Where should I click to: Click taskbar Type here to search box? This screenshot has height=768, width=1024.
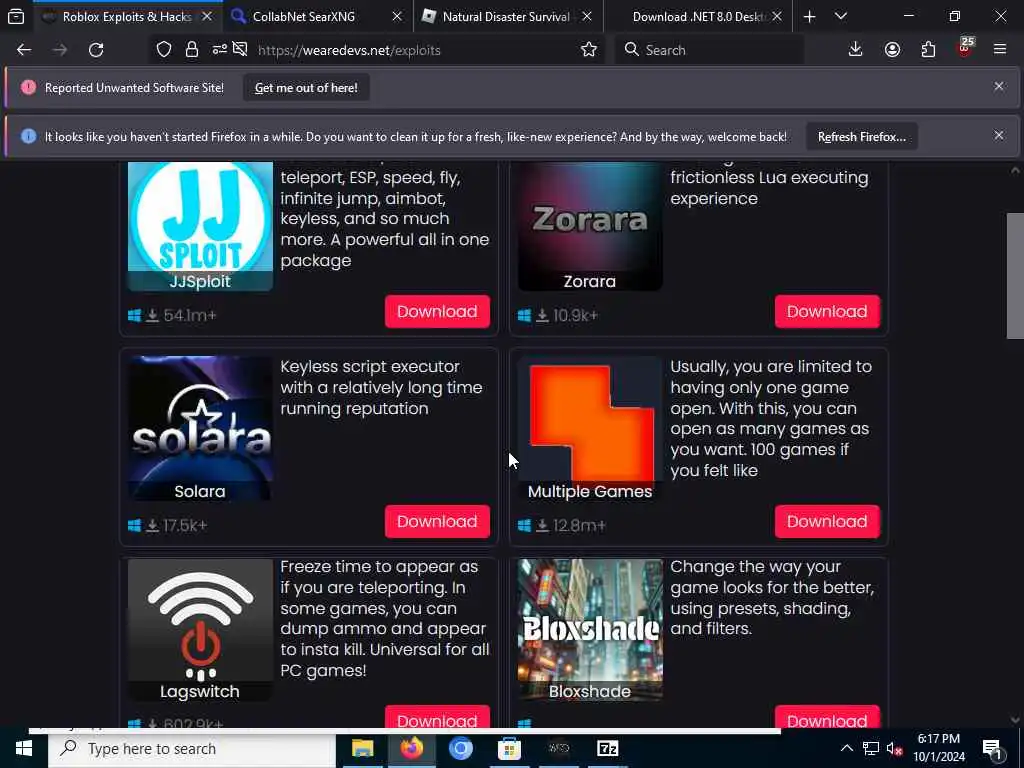click(192, 748)
